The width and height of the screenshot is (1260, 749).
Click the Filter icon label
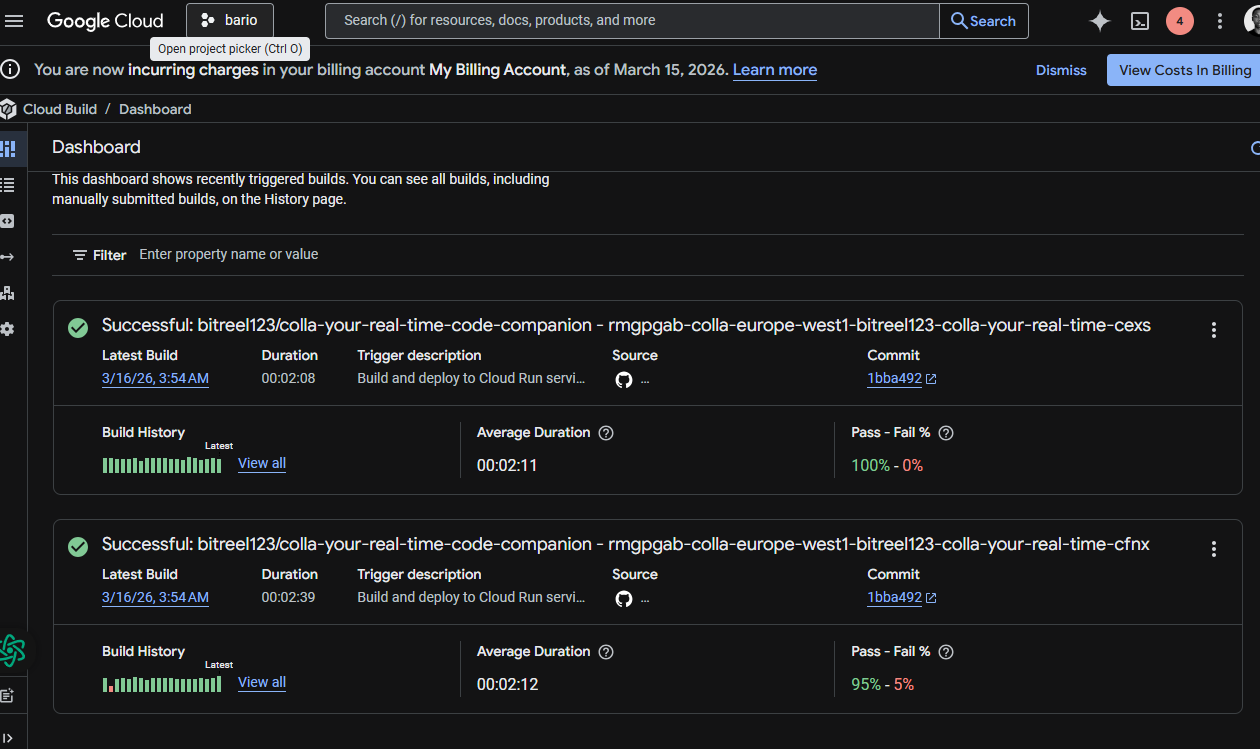pyautogui.click(x=99, y=255)
